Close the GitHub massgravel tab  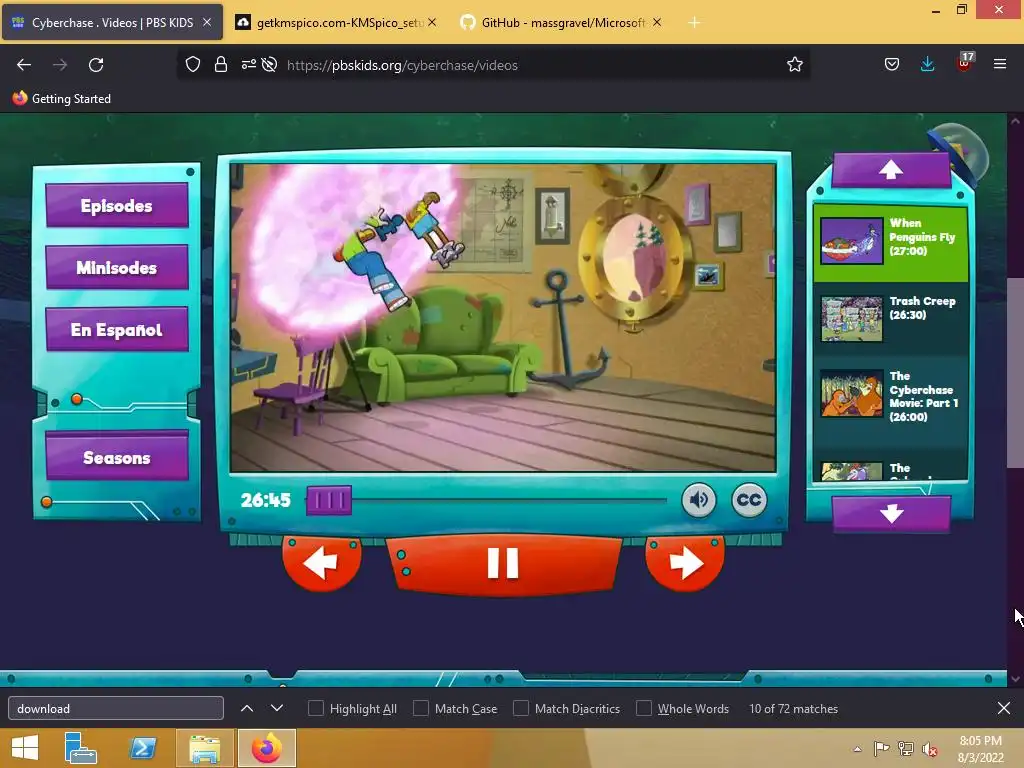click(x=657, y=22)
